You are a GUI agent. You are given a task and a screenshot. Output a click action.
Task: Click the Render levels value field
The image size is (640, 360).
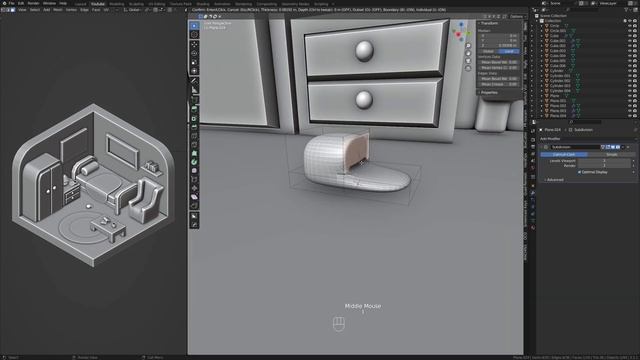(604, 166)
